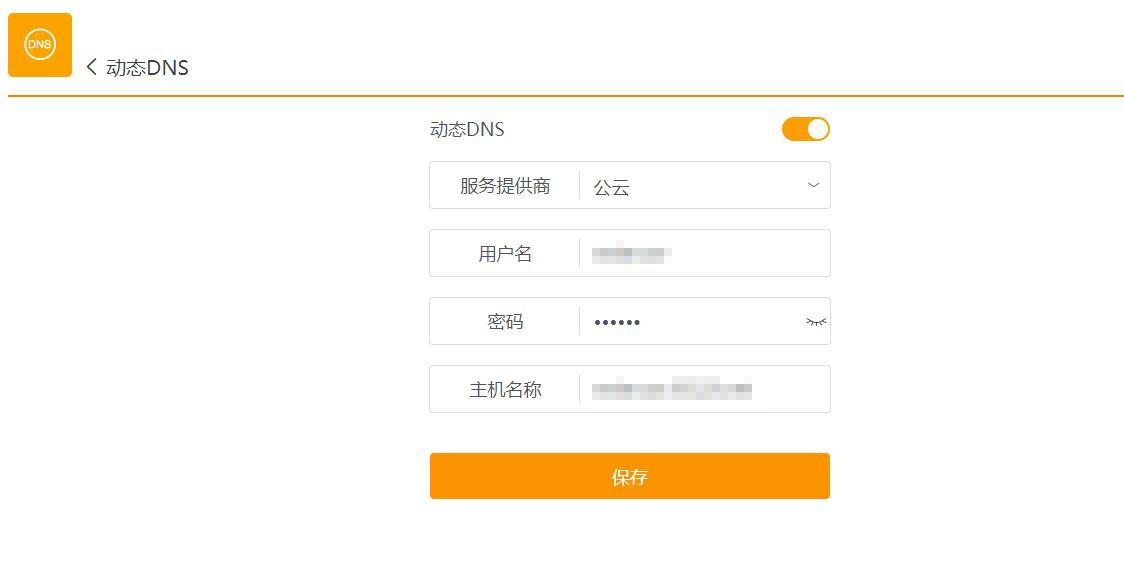Show password with the closed-eye icon
This screenshot has height=584, width=1124.
(816, 322)
